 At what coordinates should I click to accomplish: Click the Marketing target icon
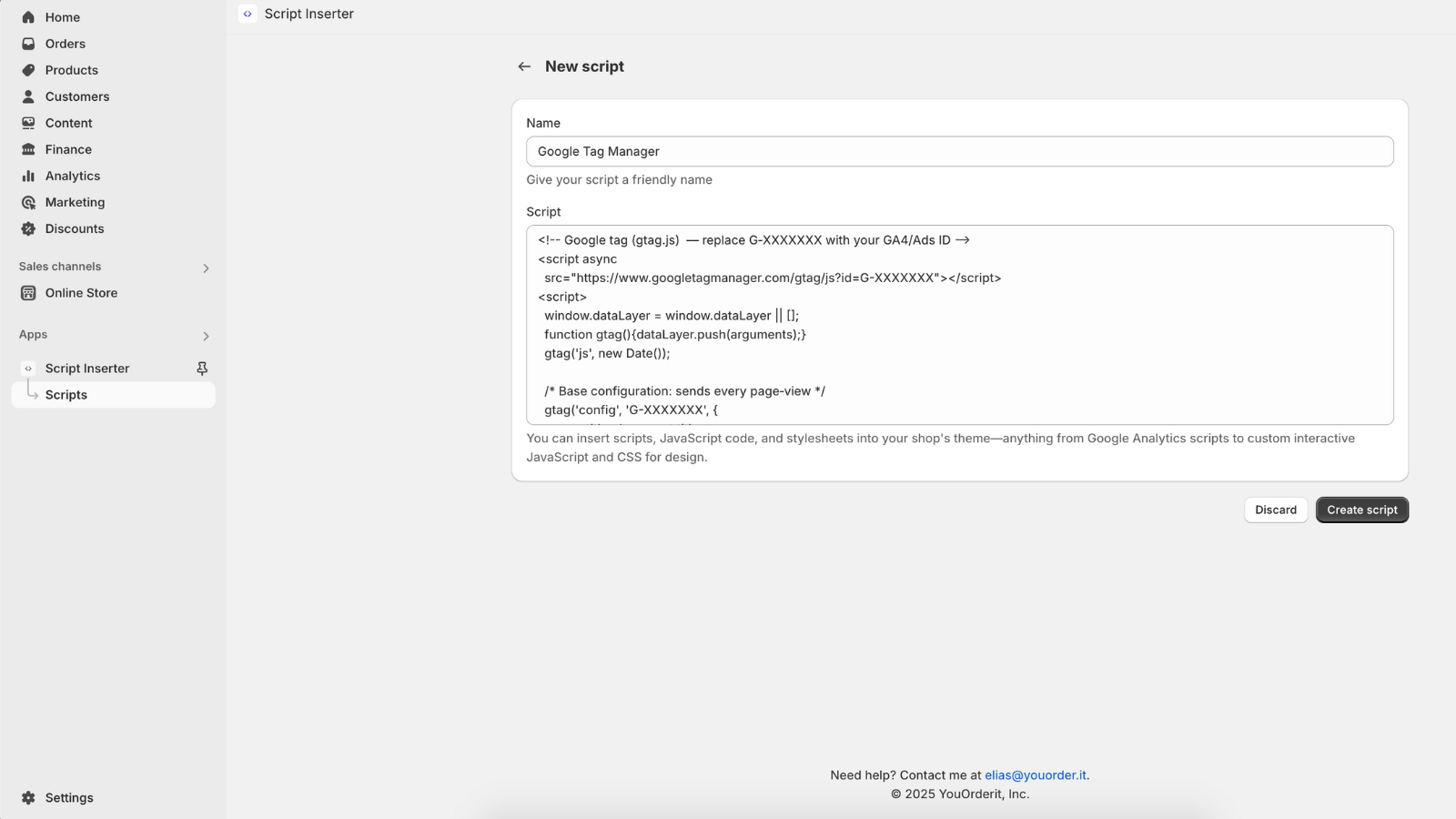coord(28,202)
